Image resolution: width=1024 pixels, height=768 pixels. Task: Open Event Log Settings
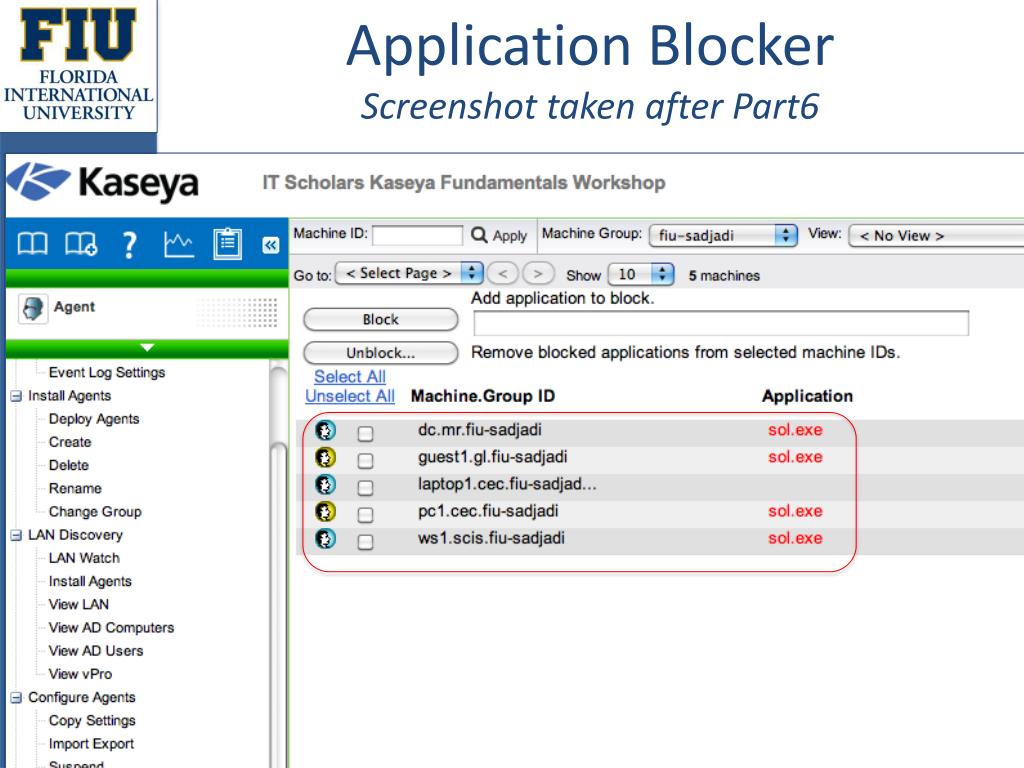tap(107, 372)
